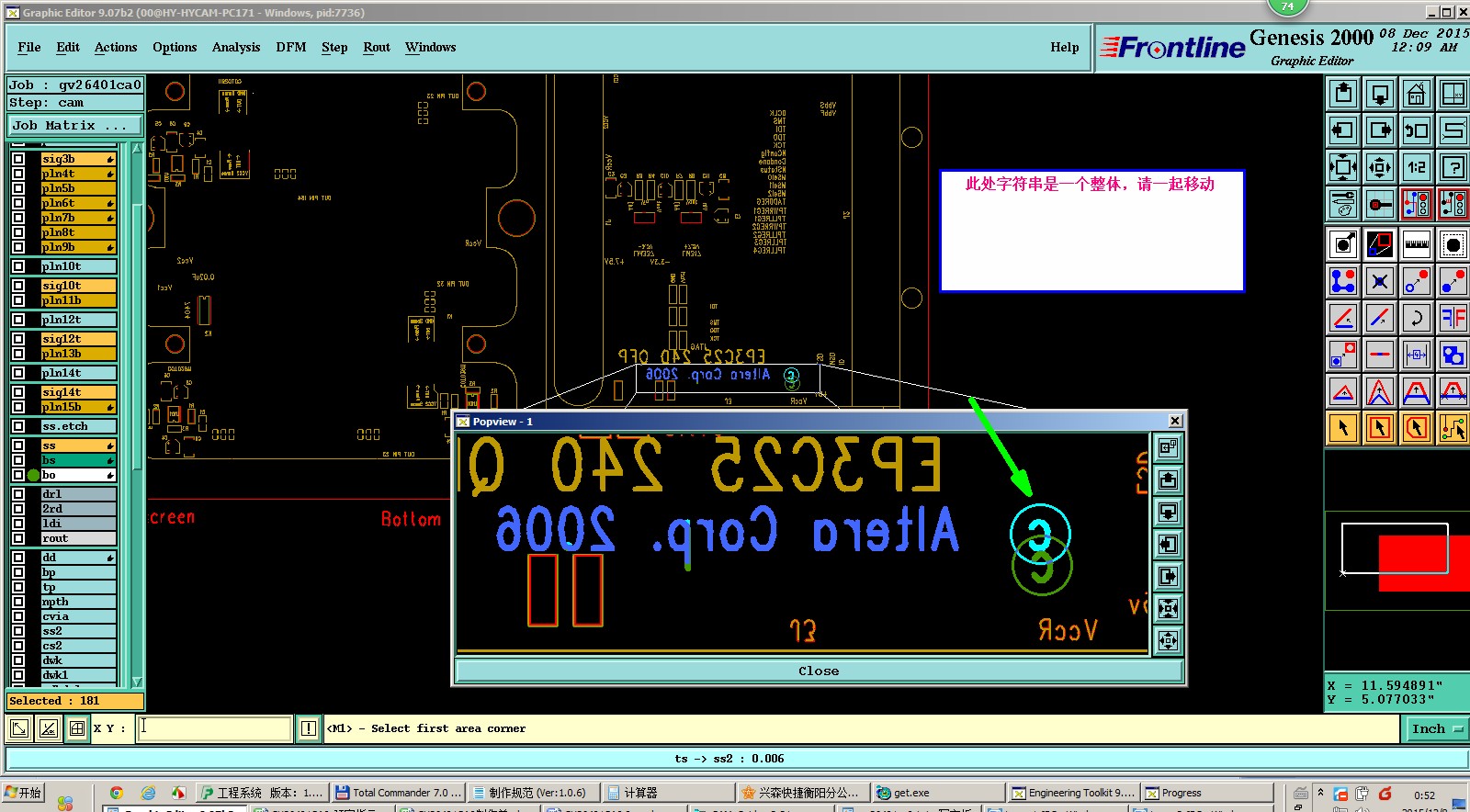
Task: Click the grid snap icon beside X Y
Action: [x=77, y=728]
